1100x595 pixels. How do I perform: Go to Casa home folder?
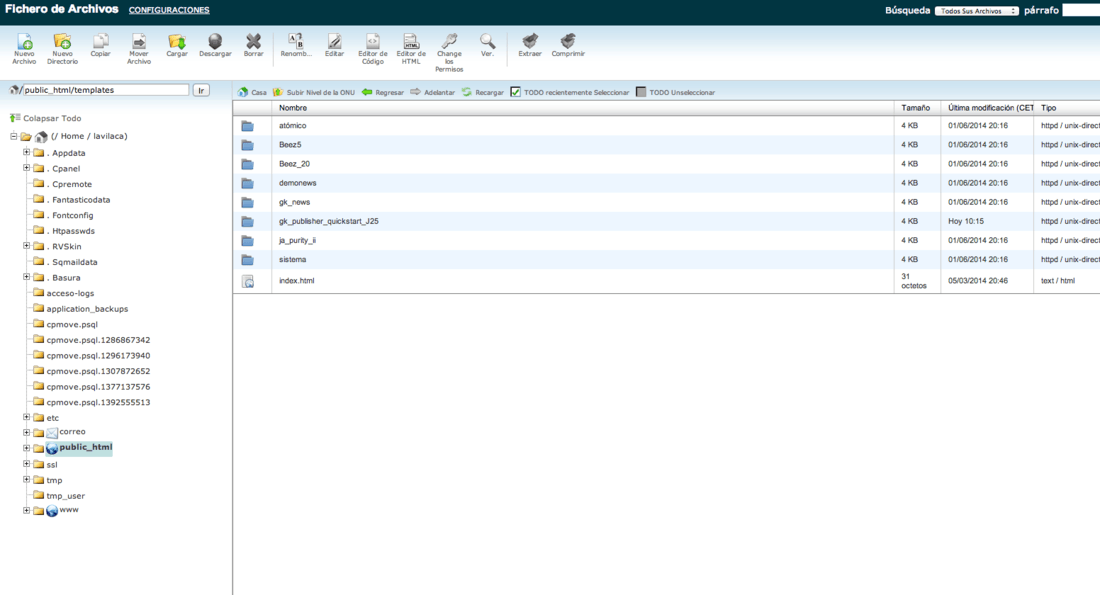(252, 92)
